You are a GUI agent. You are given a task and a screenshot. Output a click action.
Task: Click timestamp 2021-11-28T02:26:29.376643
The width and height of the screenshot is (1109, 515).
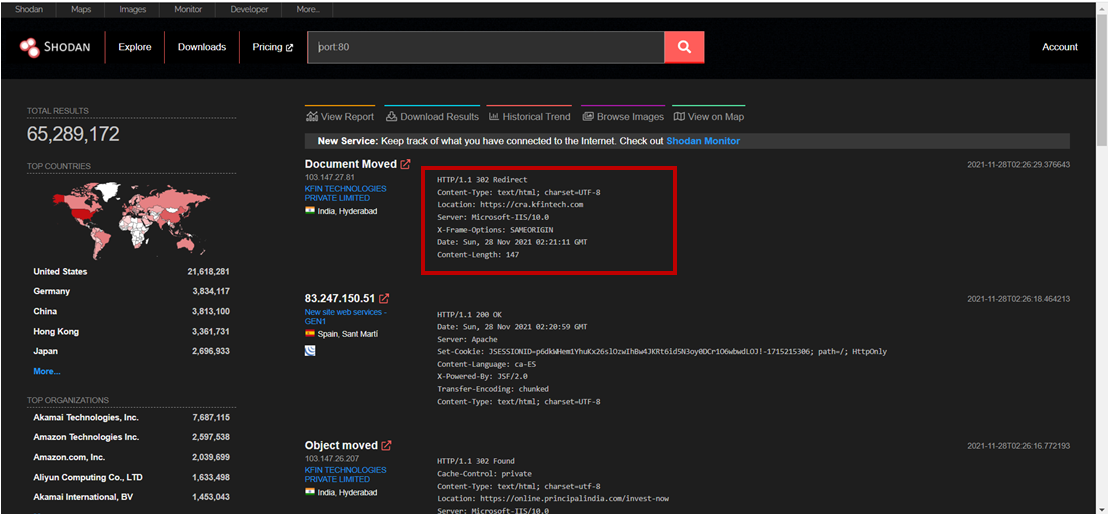(x=1018, y=165)
